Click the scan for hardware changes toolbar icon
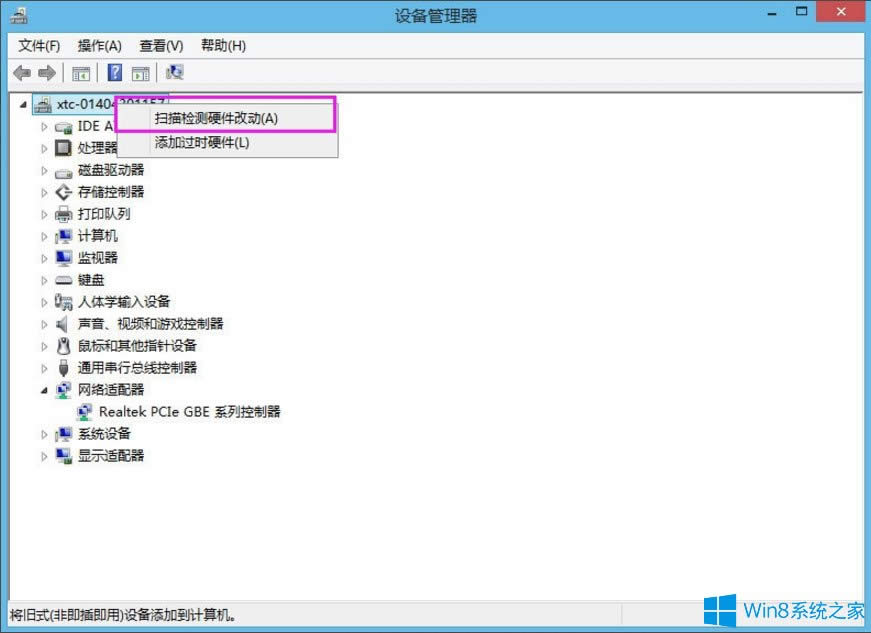Screen dimensions: 871x633 [173, 72]
